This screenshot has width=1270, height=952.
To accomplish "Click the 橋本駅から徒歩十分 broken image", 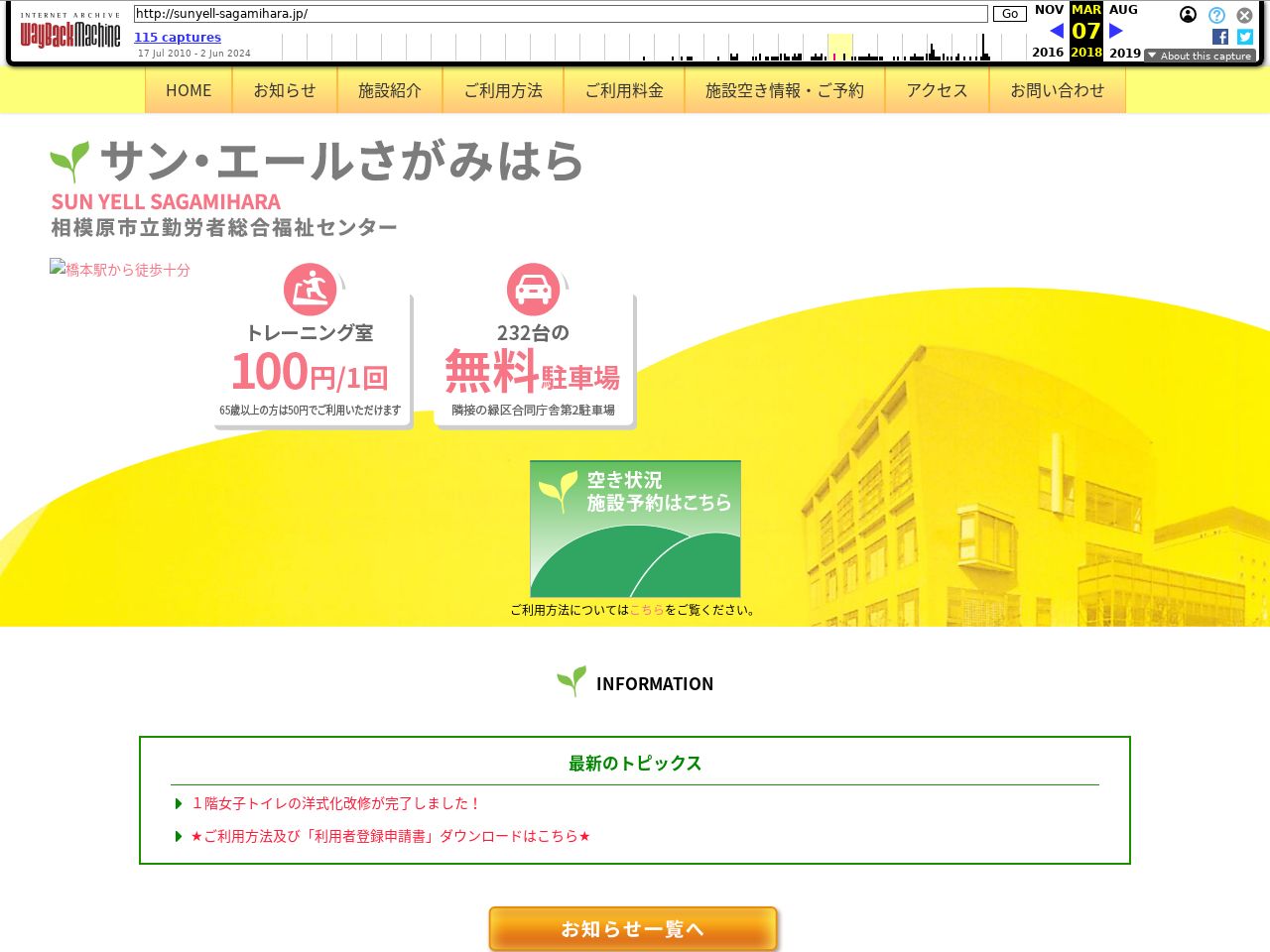I will tap(120, 269).
